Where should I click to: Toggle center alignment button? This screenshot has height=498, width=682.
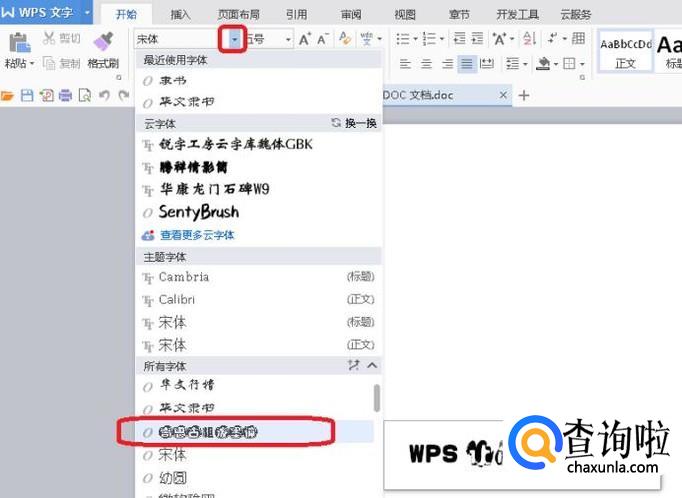pyautogui.click(x=426, y=64)
